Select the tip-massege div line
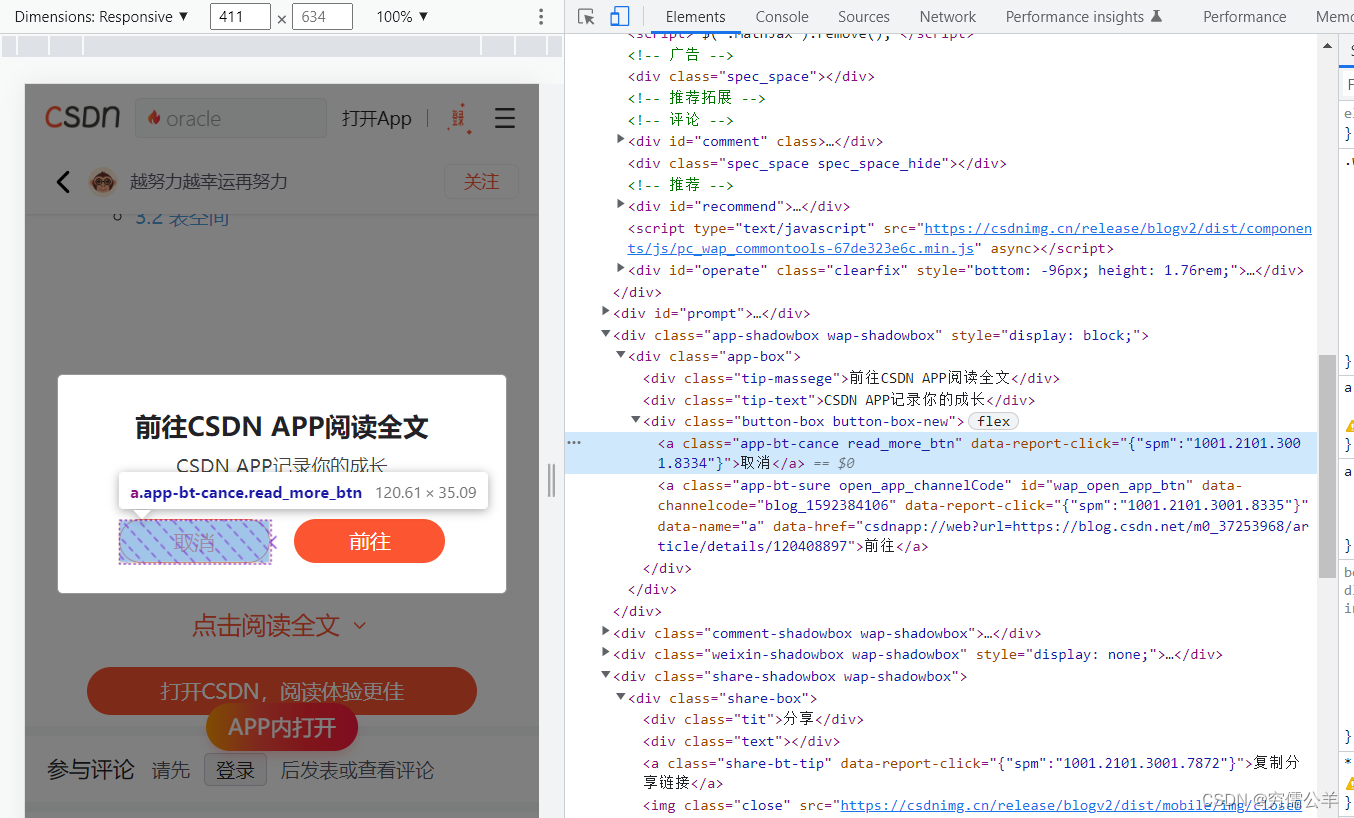 click(x=851, y=378)
